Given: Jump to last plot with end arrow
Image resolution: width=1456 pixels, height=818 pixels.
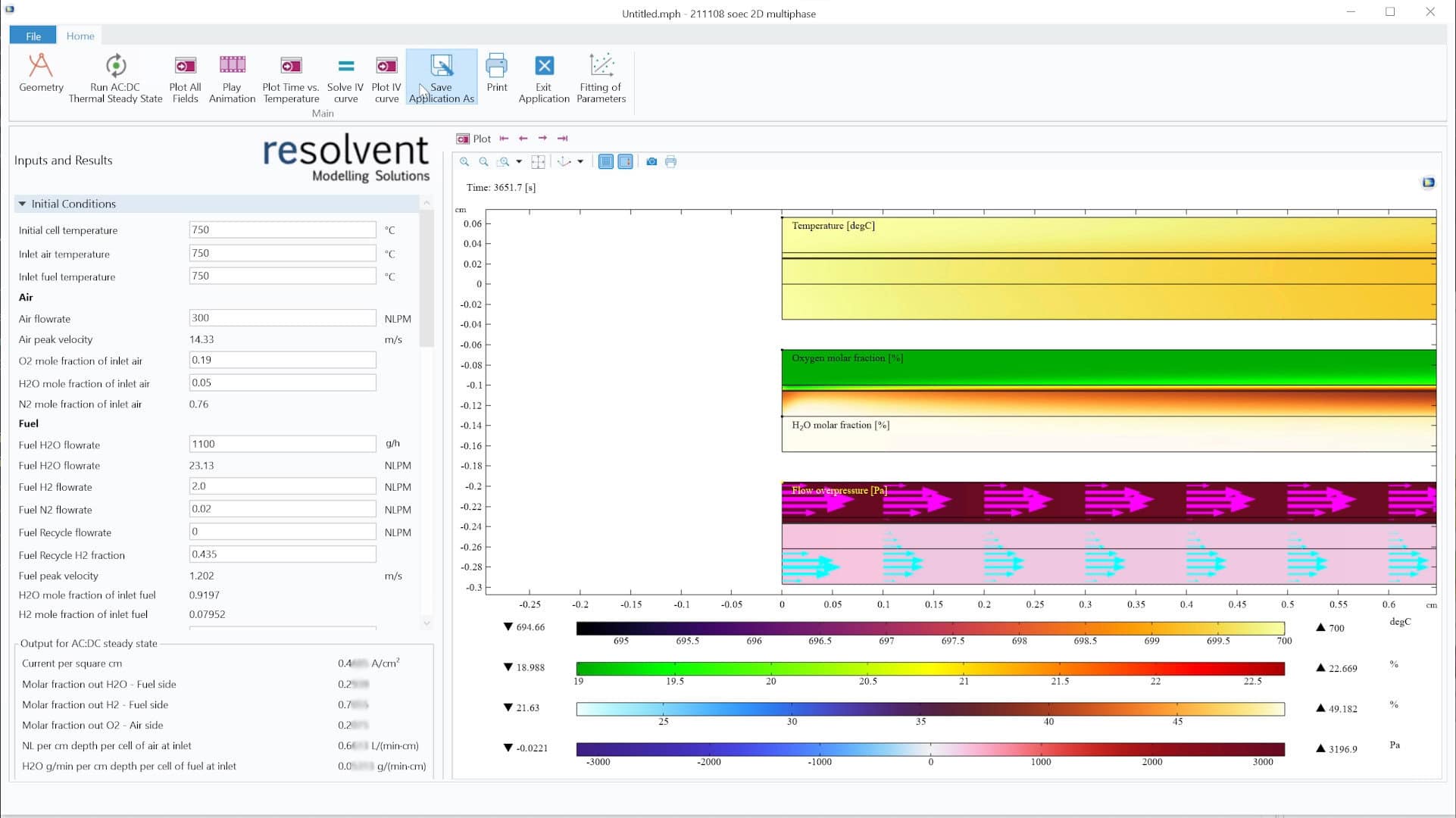Looking at the screenshot, I should tap(562, 139).
